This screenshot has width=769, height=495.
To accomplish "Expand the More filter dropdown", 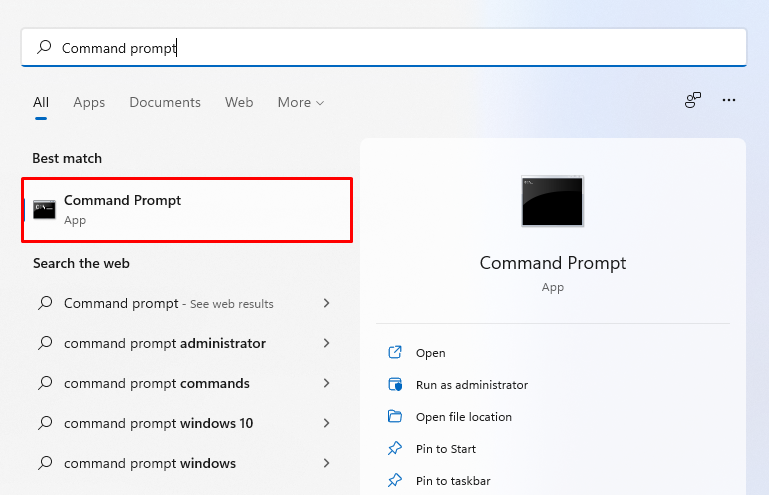I will tap(300, 102).
